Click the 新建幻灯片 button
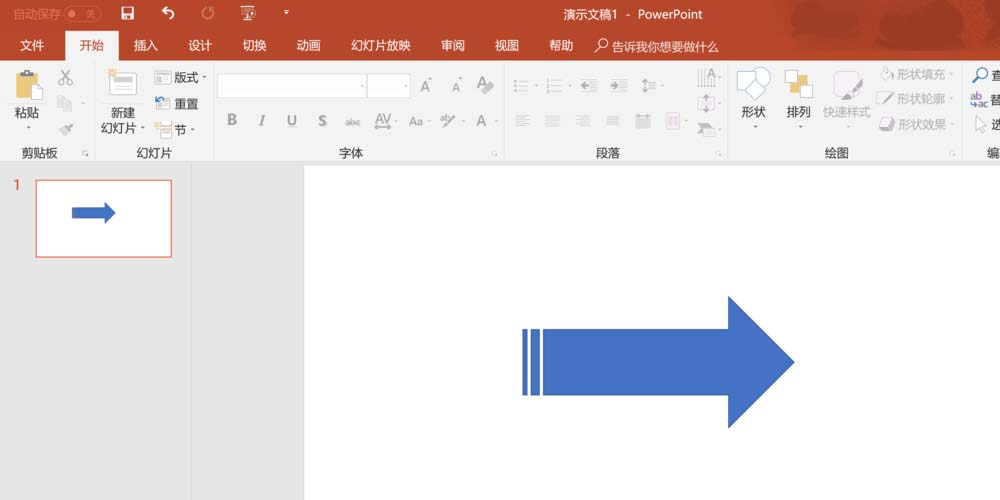This screenshot has height=500, width=1000. (123, 102)
